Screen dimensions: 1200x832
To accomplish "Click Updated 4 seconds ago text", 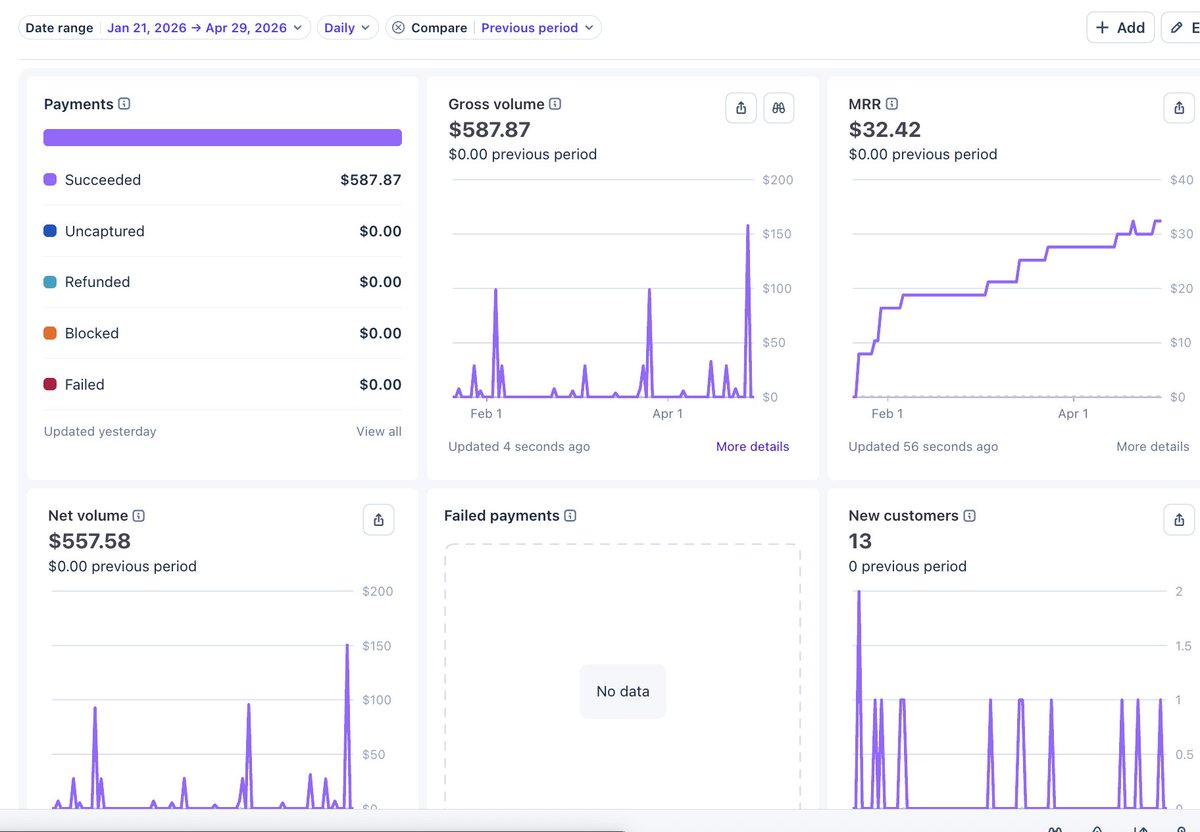I will 519,447.
